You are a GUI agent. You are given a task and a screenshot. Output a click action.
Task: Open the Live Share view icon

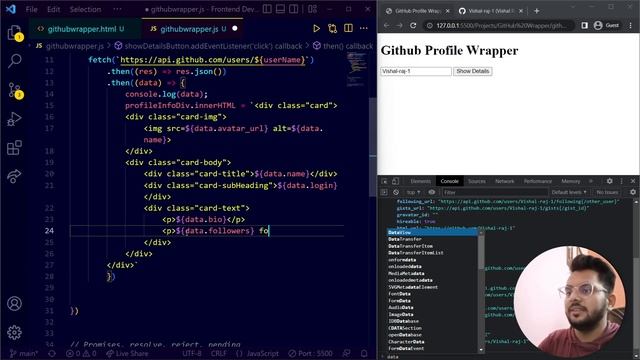14,176
